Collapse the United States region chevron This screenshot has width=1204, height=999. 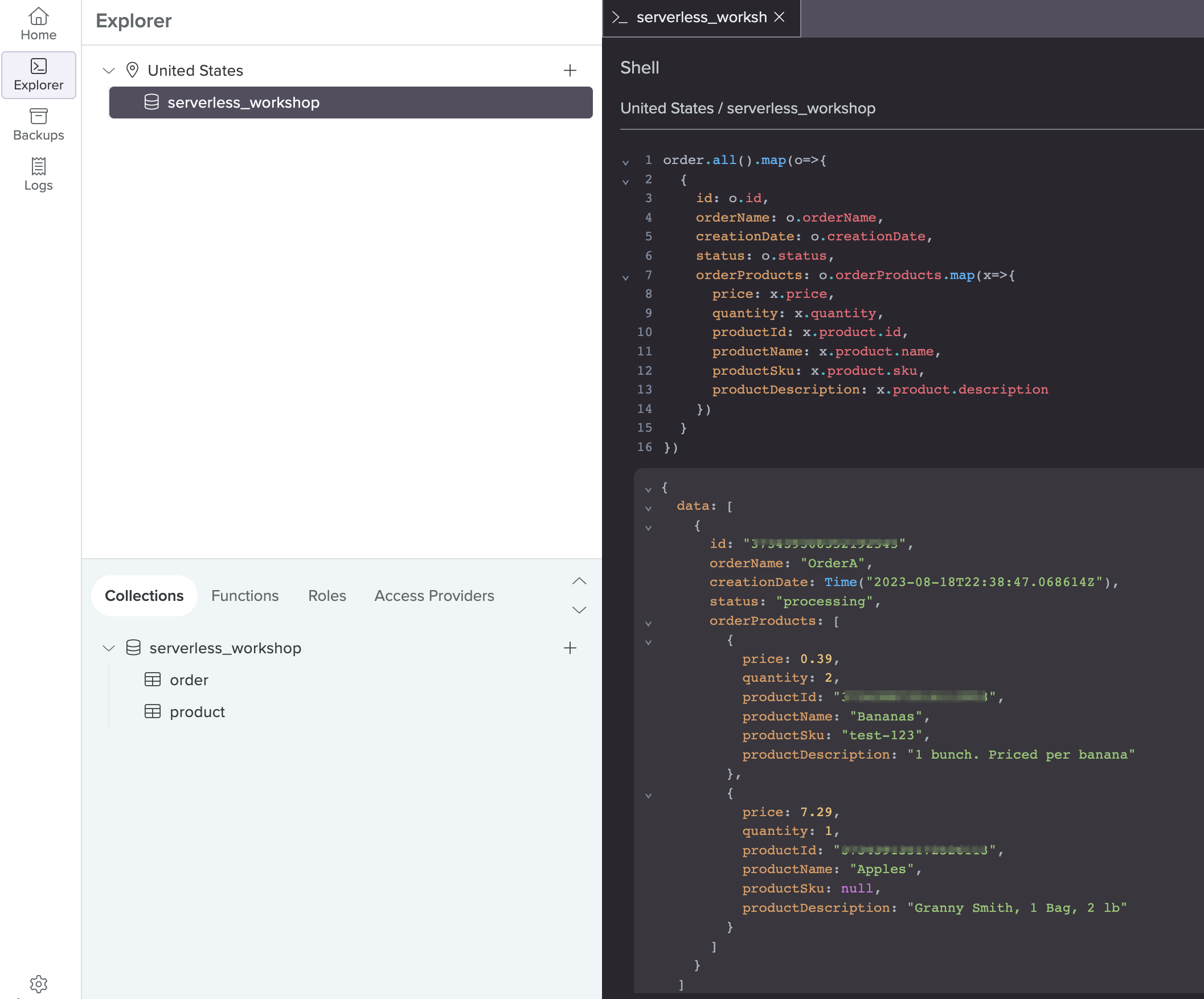tap(109, 70)
